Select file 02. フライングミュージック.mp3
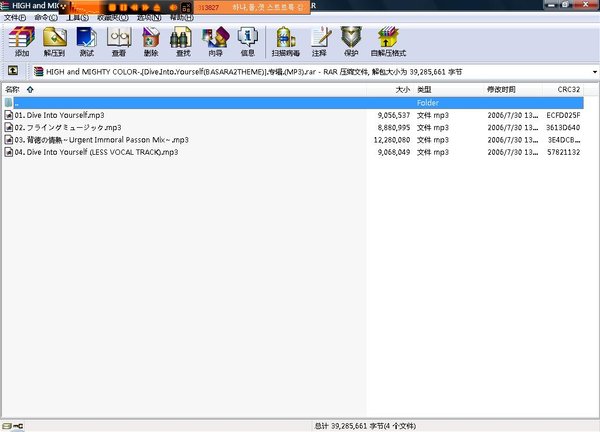This screenshot has width=600, height=432. click(293, 127)
